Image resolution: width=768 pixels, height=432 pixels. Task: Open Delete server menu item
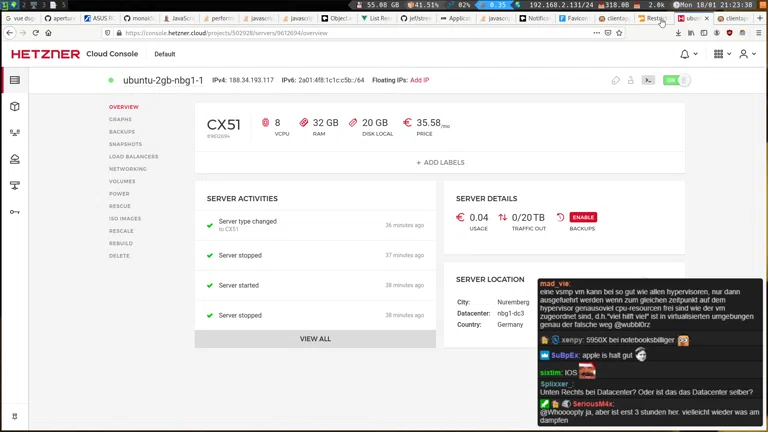point(120,256)
